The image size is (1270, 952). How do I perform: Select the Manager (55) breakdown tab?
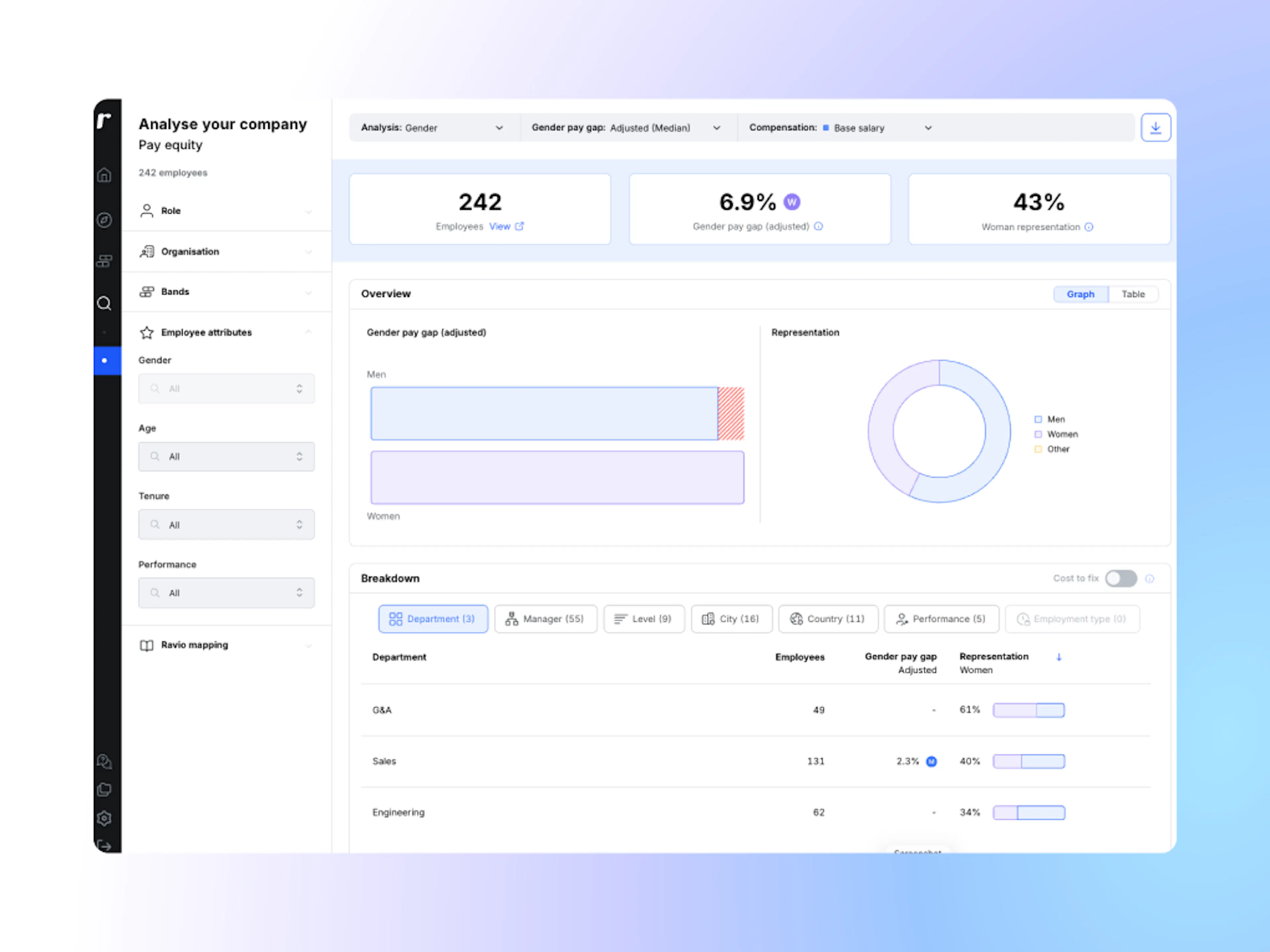pyautogui.click(x=545, y=618)
